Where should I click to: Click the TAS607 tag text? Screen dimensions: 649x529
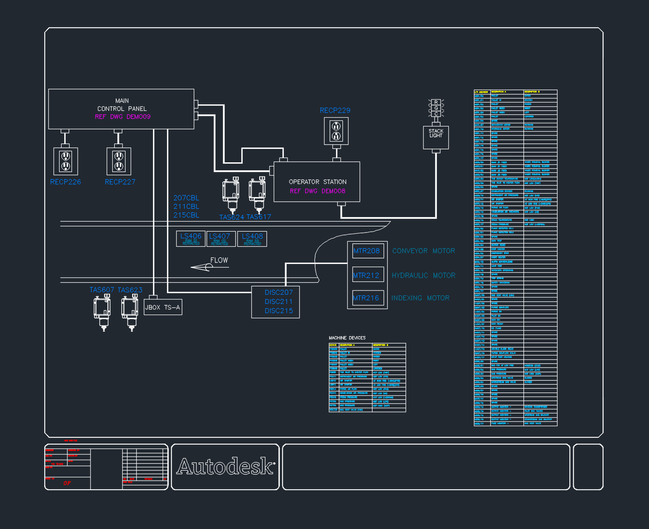[x=102, y=290]
